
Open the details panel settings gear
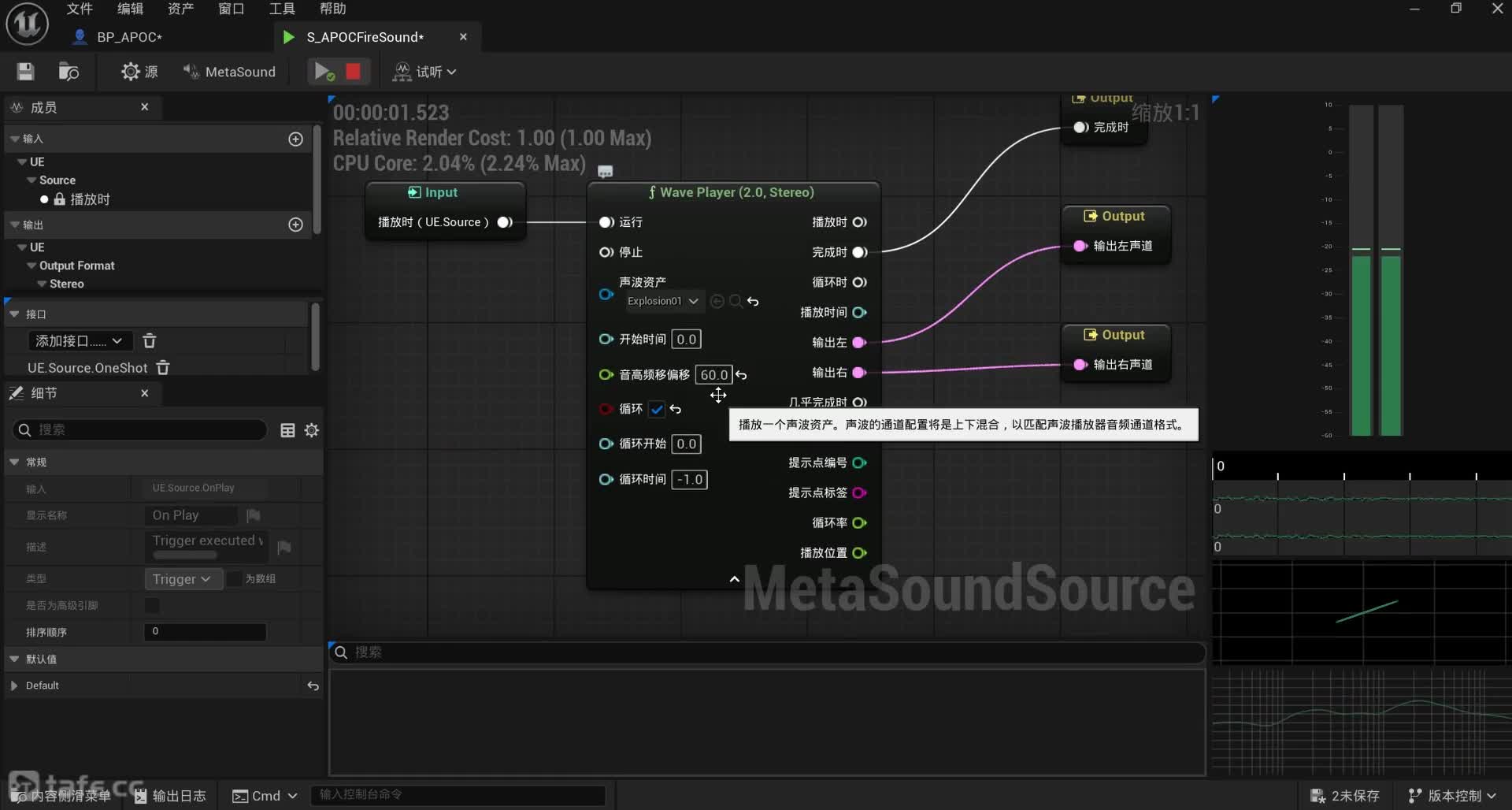pos(312,430)
